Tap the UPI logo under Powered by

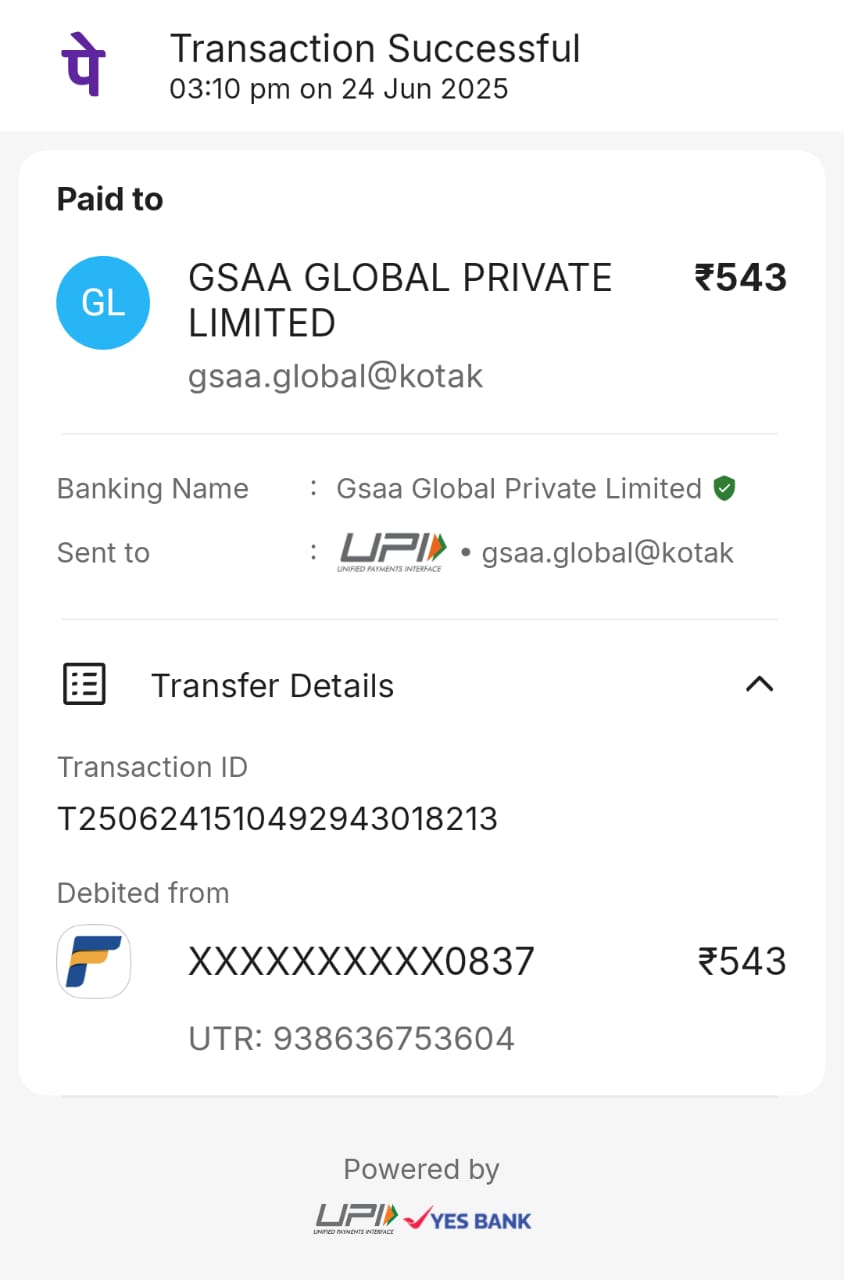[x=357, y=1218]
